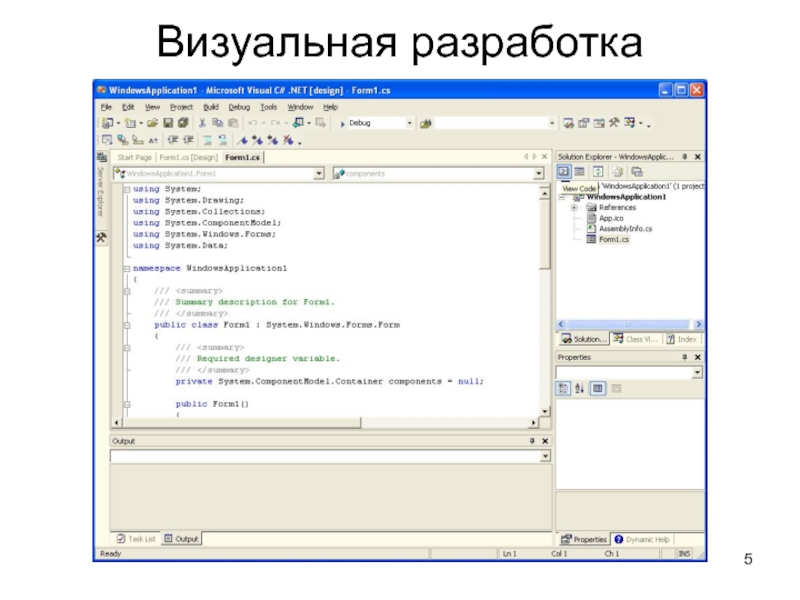Switch to the Task List tab
The image size is (800, 600).
[x=136, y=539]
